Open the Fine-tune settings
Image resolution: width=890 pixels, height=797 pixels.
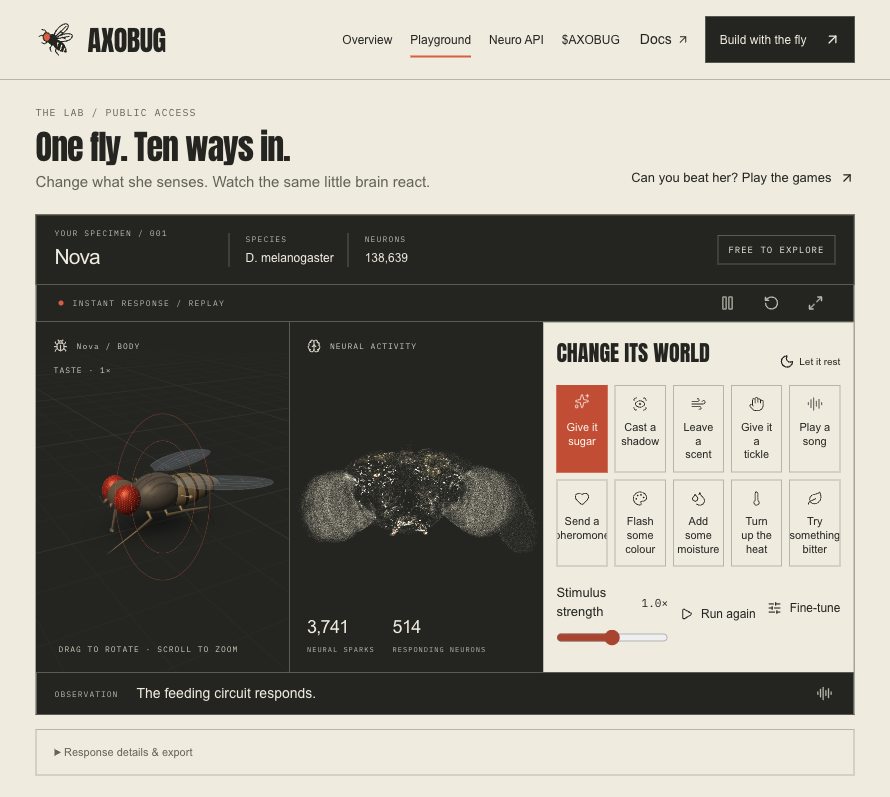804,608
